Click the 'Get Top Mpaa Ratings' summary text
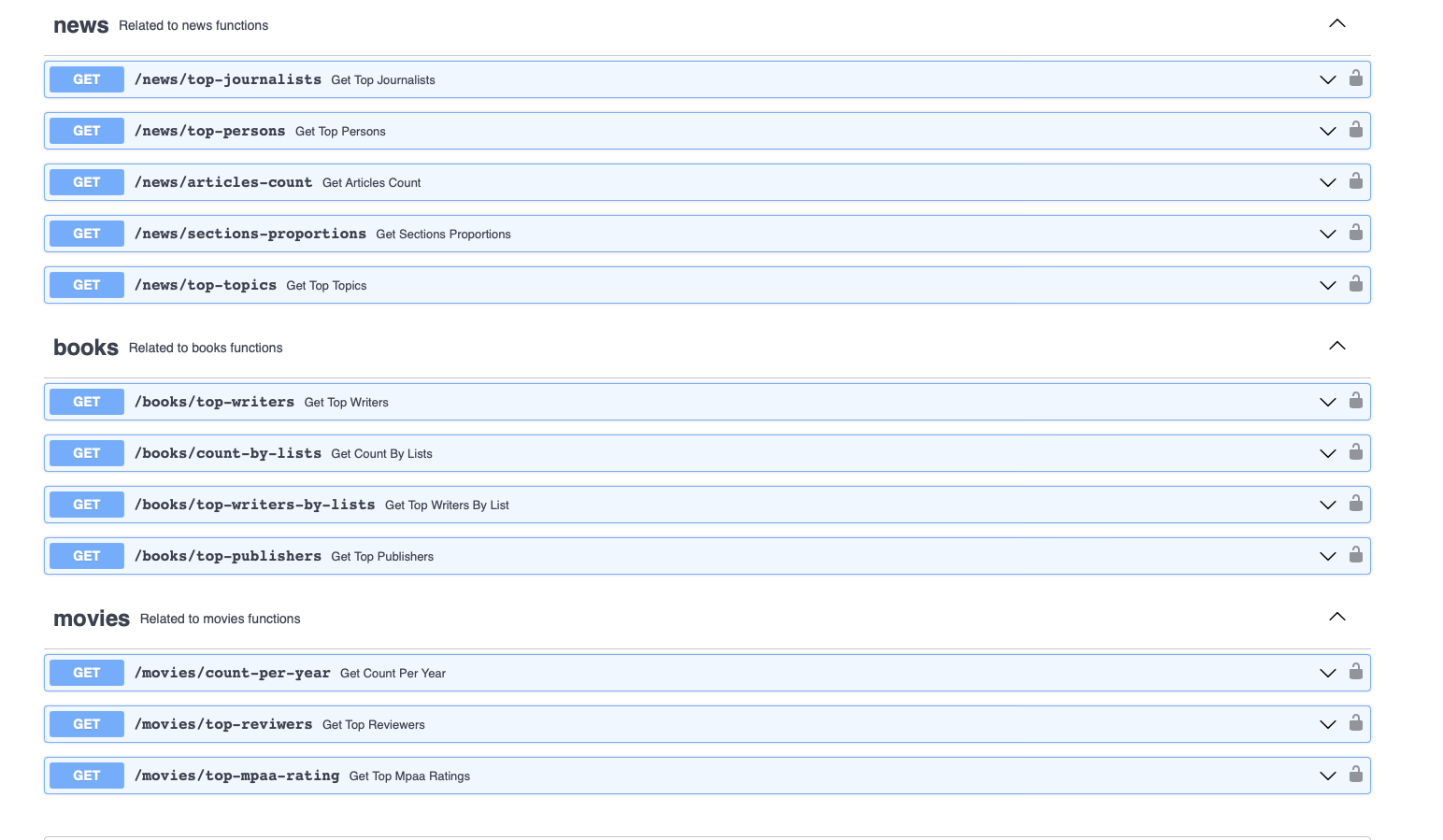The width and height of the screenshot is (1443, 840). (x=409, y=776)
